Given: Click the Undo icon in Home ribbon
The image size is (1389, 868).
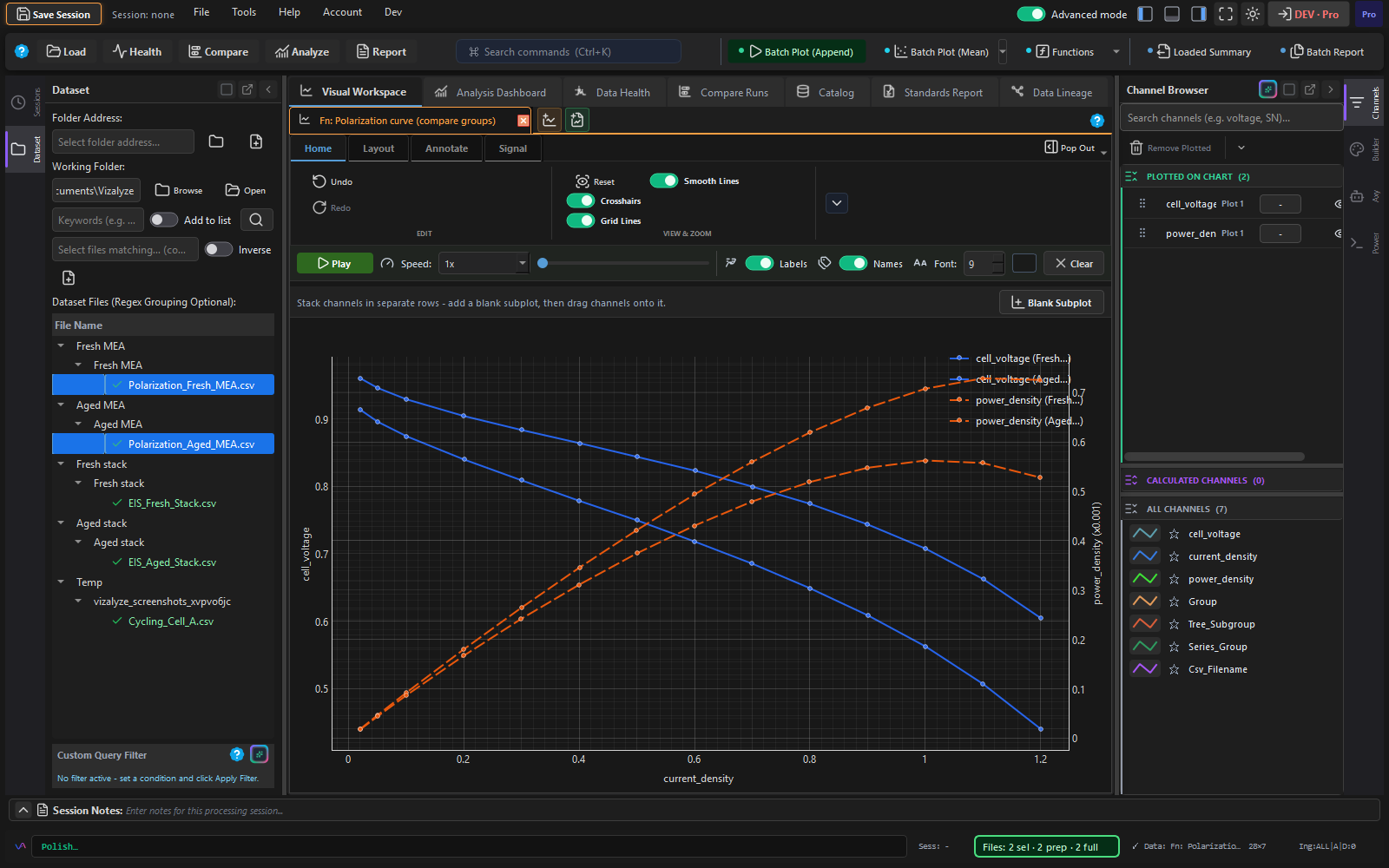Looking at the screenshot, I should click(319, 181).
